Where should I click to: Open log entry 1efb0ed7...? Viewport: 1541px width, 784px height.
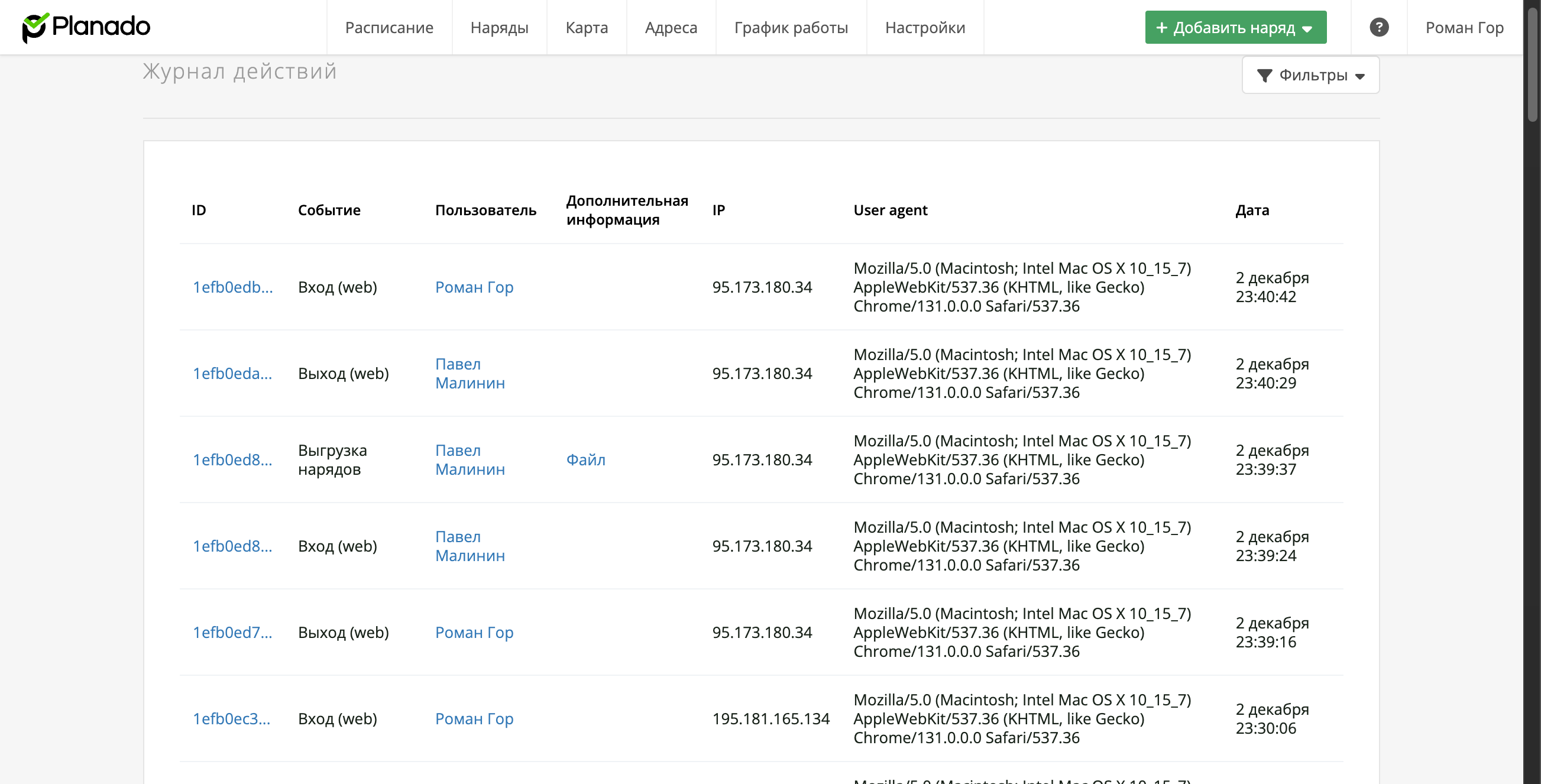pos(232,632)
